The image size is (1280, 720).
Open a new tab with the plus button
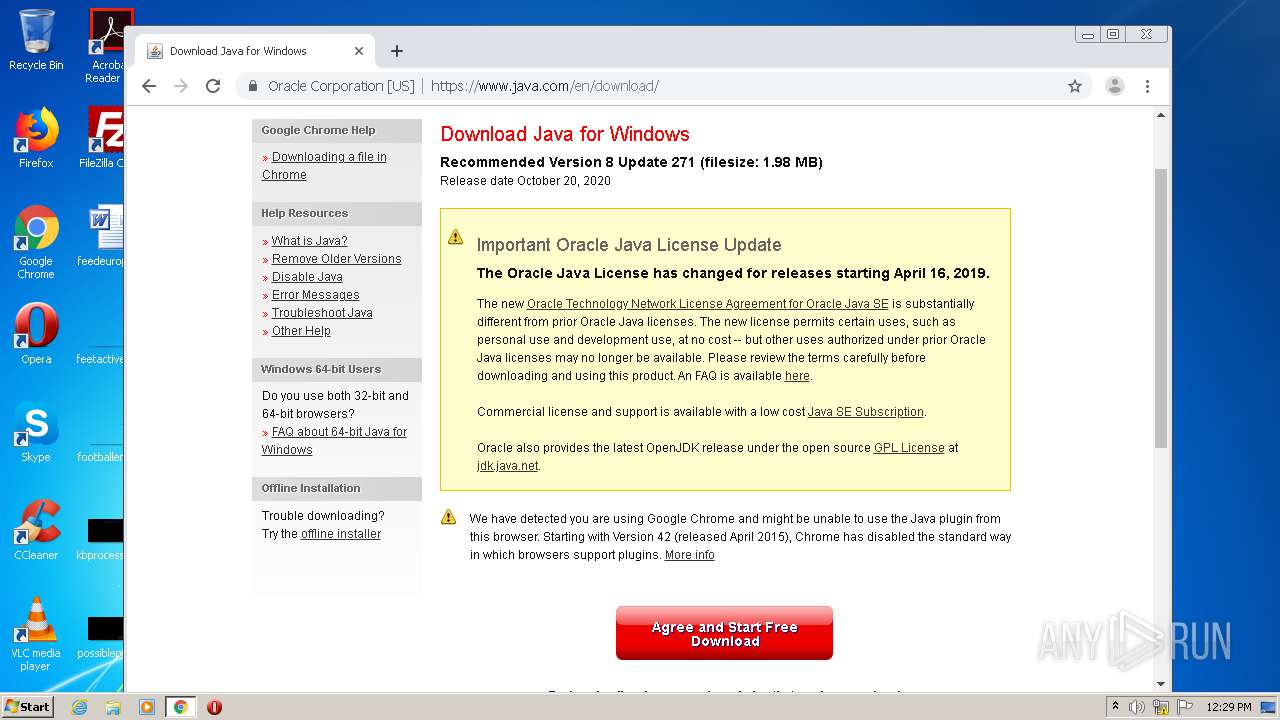397,51
